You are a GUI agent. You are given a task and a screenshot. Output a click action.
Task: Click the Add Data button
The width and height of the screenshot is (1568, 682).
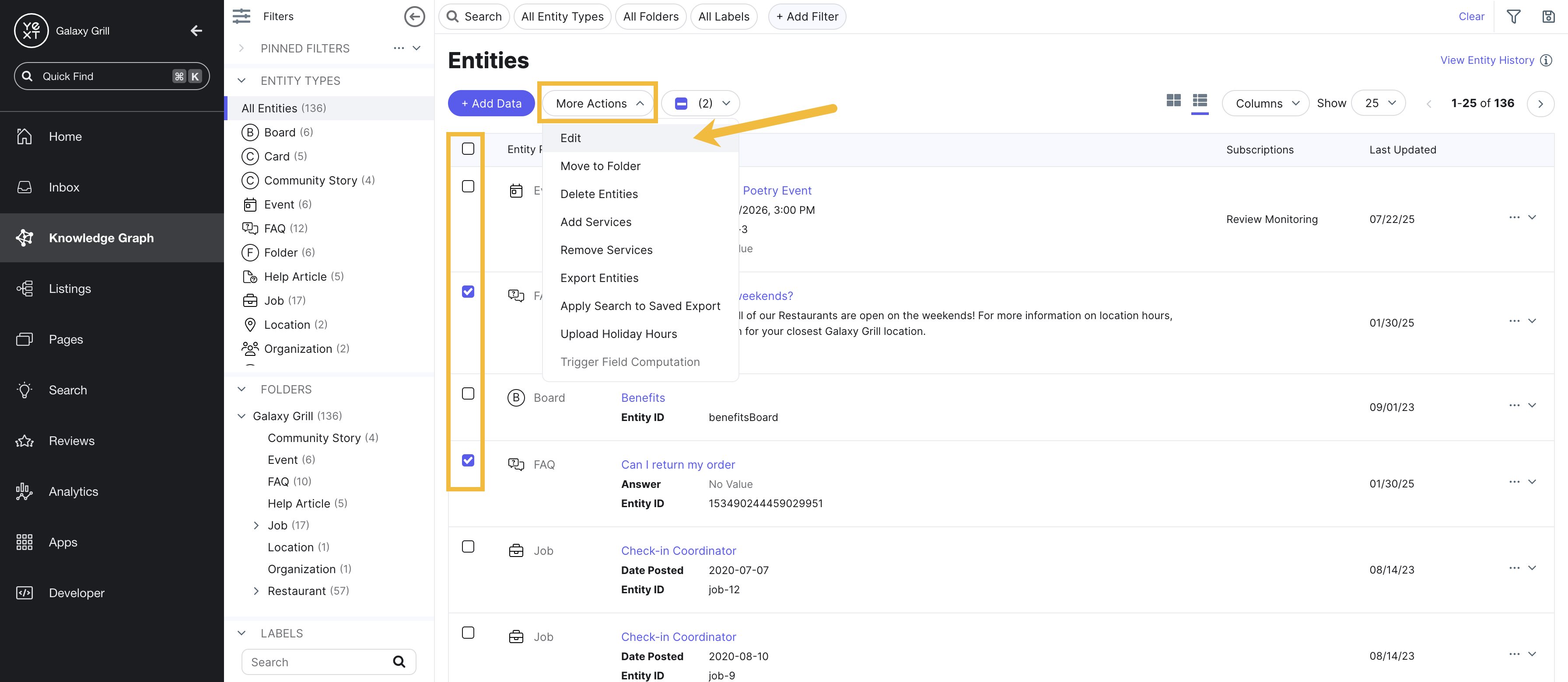click(x=491, y=104)
